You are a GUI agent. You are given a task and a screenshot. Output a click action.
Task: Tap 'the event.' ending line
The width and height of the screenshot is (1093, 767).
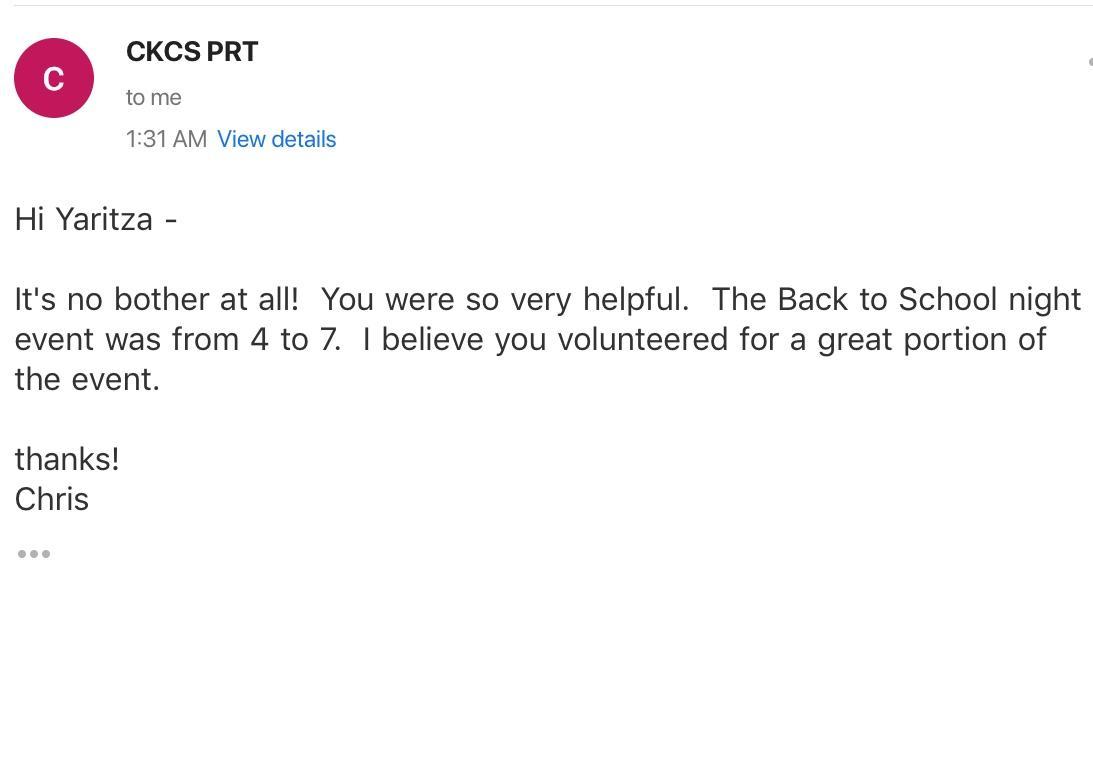87,379
